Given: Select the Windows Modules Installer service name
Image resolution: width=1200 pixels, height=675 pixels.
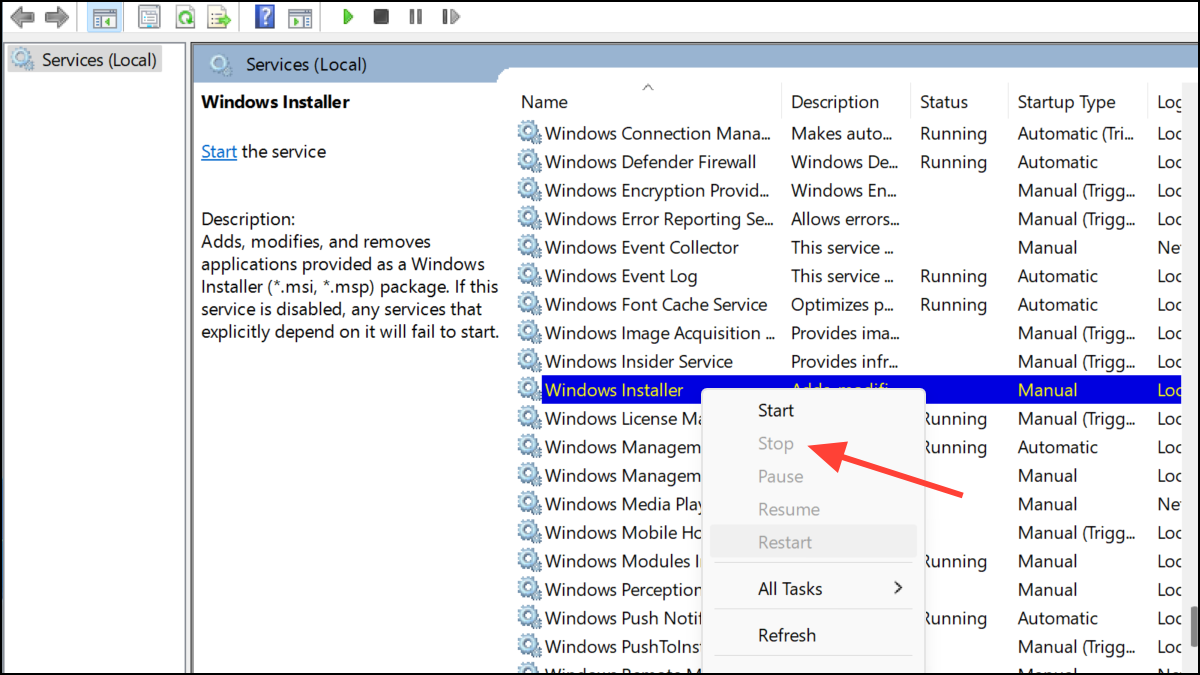Looking at the screenshot, I should click(x=623, y=561).
